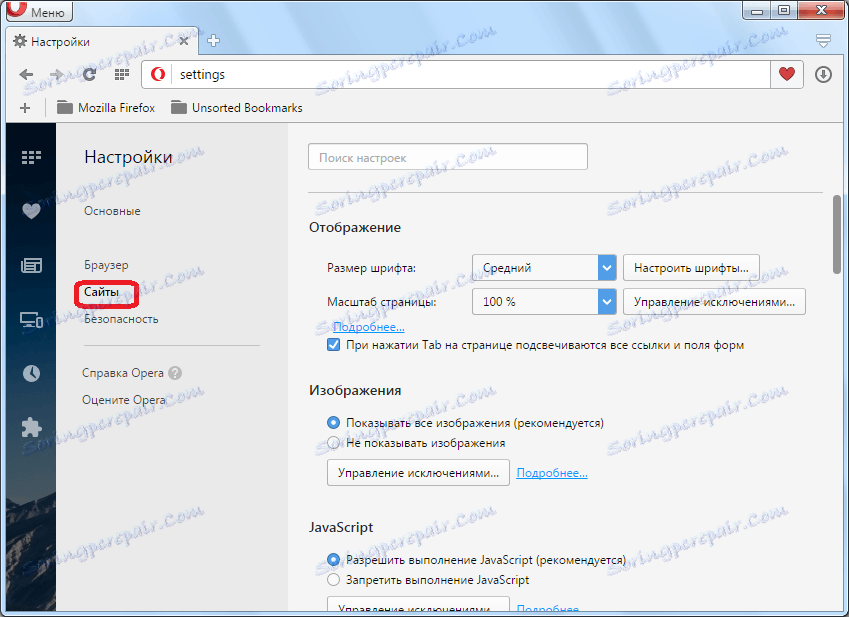Select Запретить выполнение JavaScript radio button
The image size is (849, 617).
click(x=334, y=580)
